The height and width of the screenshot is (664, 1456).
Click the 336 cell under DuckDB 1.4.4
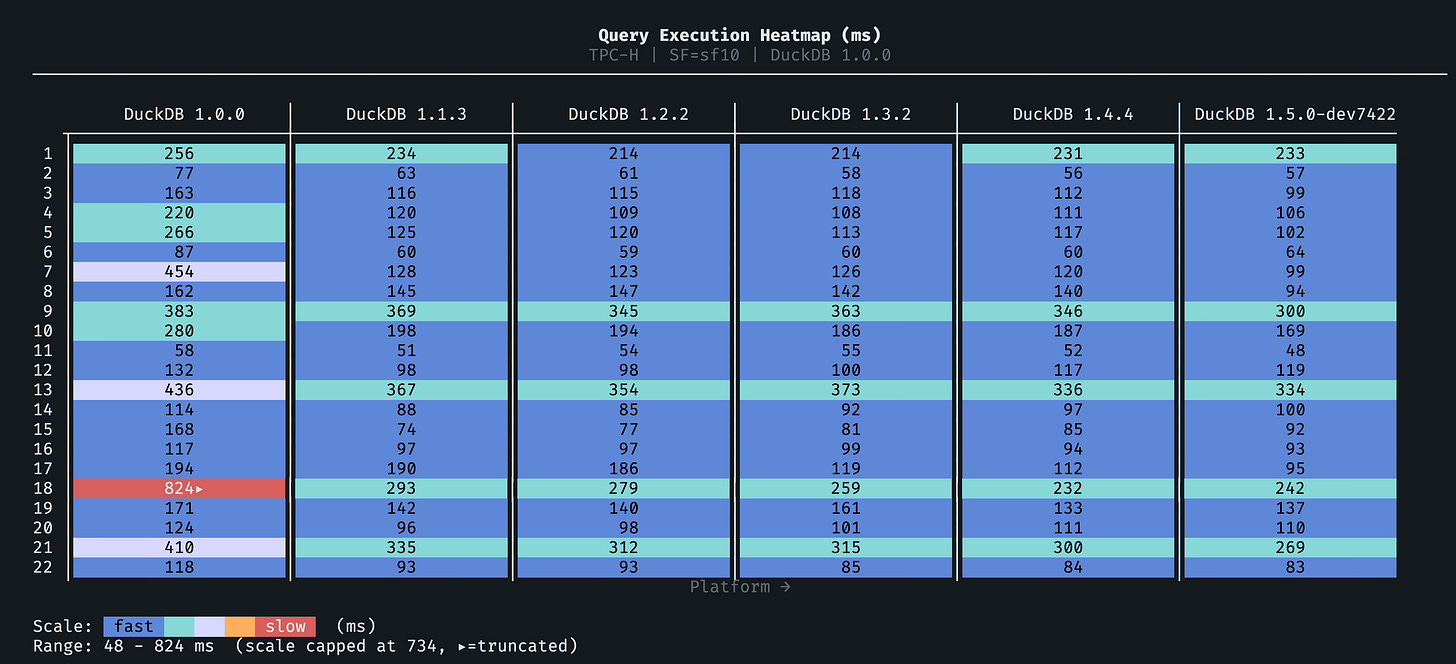[1068, 390]
